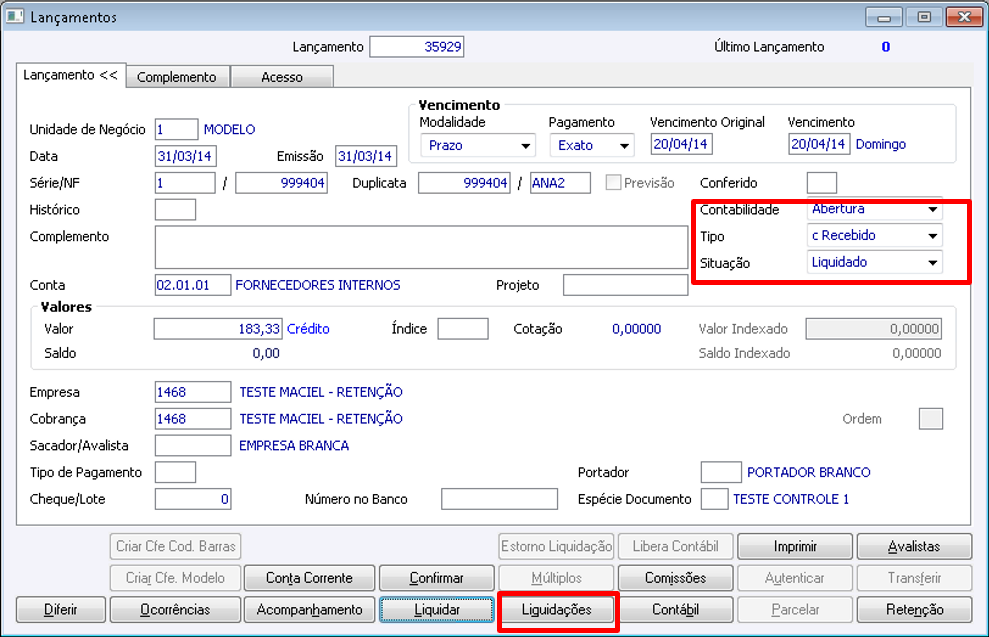989x637 pixels.
Task: Click the Portador code field
Action: click(721, 472)
